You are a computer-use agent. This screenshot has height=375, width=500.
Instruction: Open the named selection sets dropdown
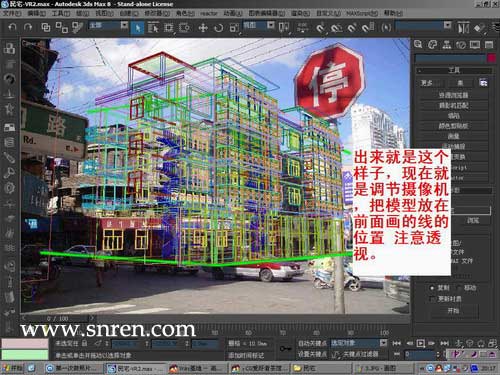424,25
